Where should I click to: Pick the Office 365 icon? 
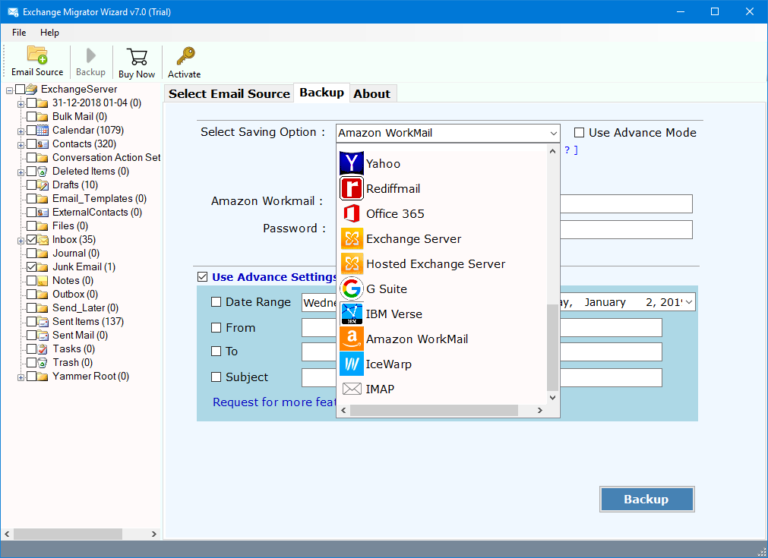[x=351, y=214]
